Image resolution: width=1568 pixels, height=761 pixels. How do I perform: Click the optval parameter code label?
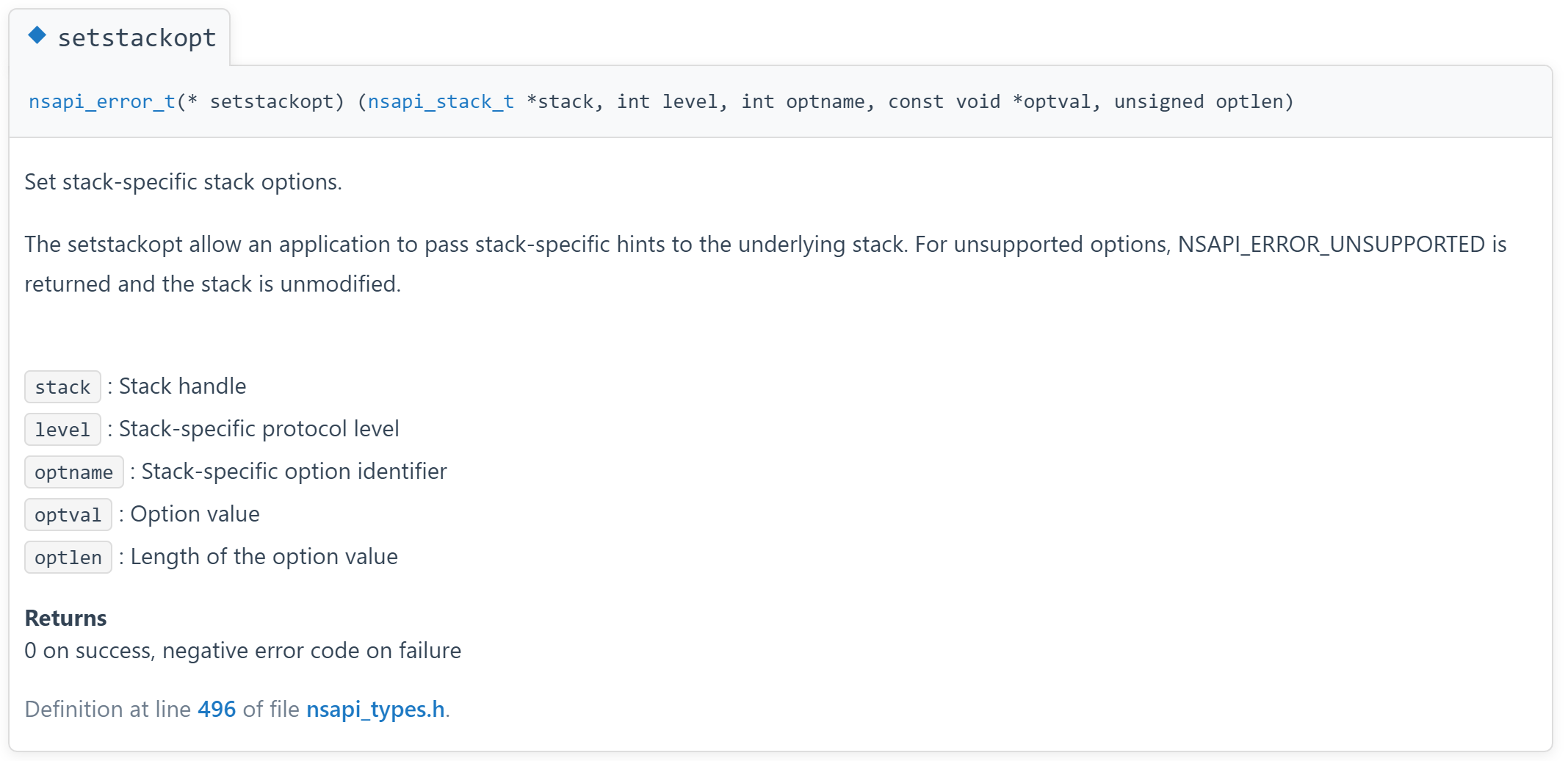click(x=68, y=514)
